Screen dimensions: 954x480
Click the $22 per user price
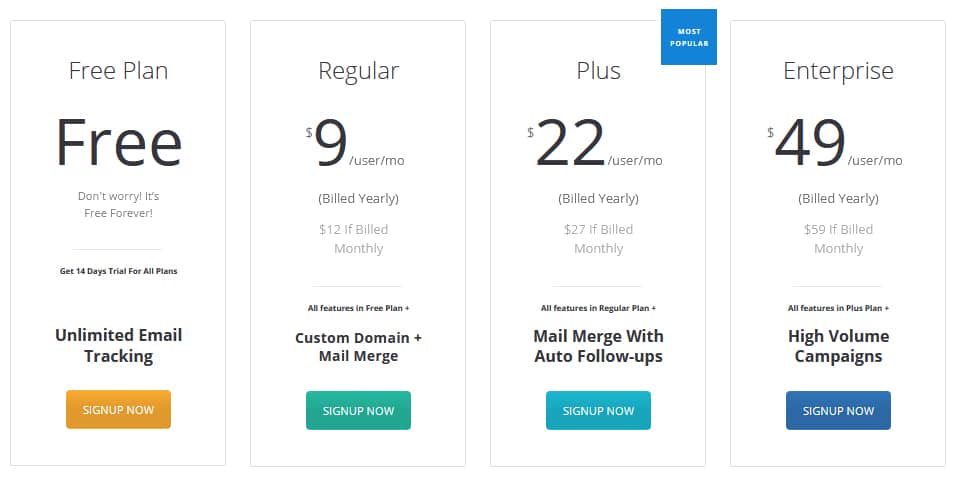595,144
